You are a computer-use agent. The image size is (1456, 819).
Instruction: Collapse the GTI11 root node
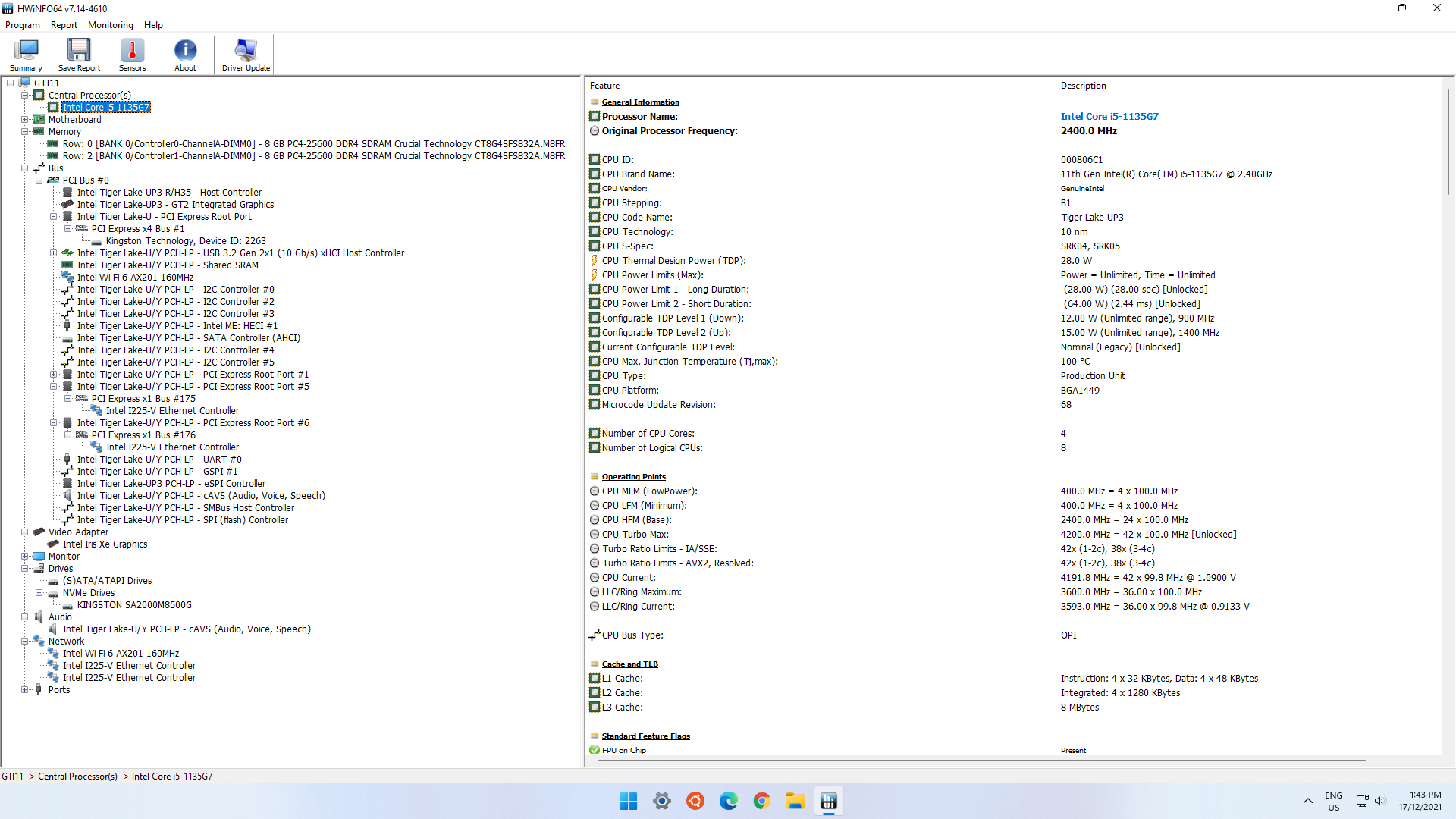coord(11,83)
